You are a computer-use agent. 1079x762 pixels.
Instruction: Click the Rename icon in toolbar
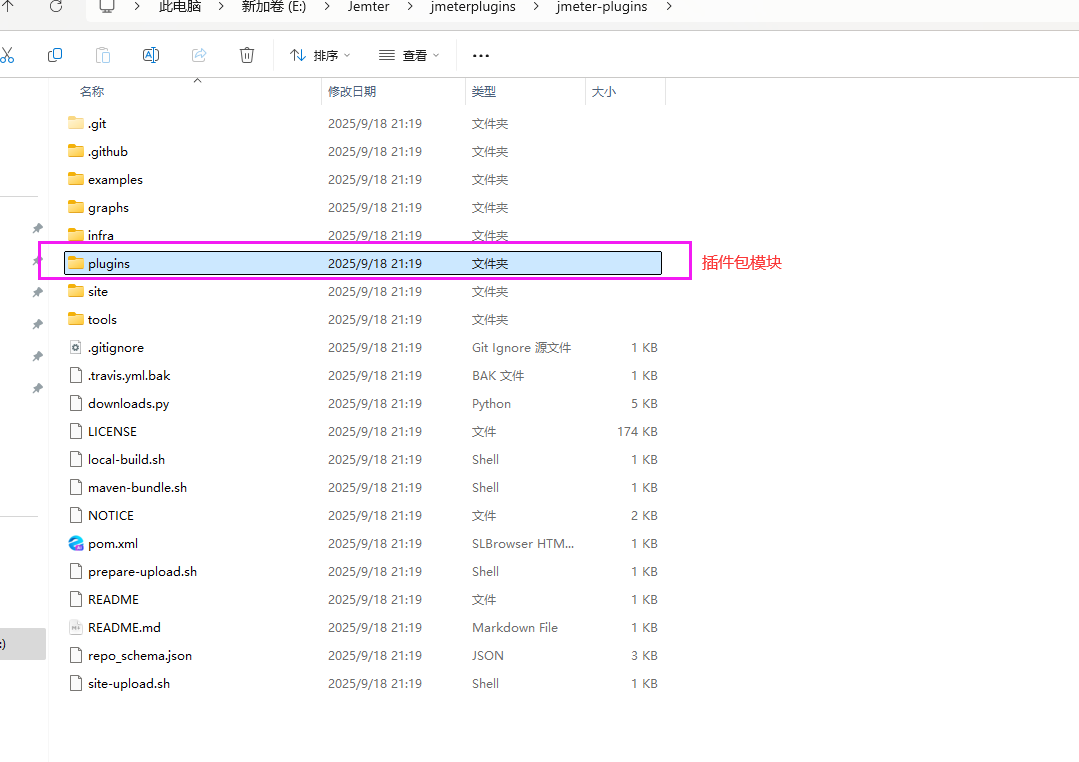click(151, 55)
